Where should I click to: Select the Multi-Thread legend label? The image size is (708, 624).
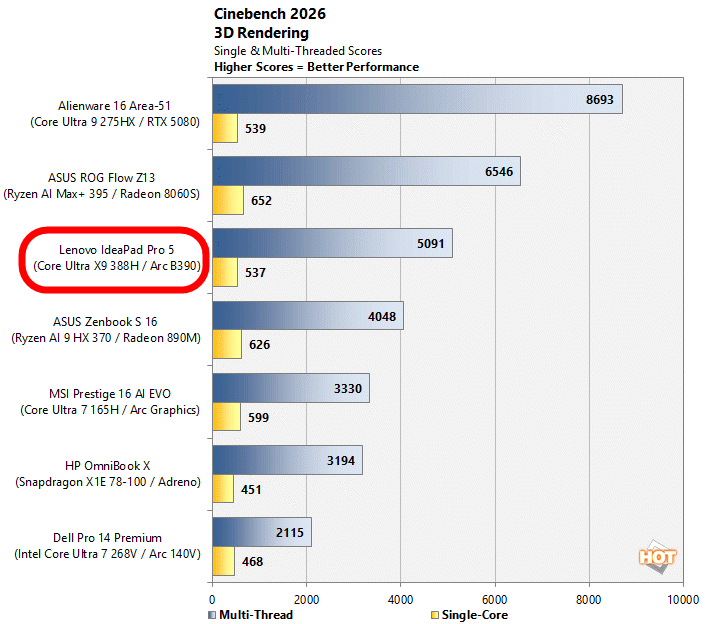pyautogui.click(x=256, y=614)
